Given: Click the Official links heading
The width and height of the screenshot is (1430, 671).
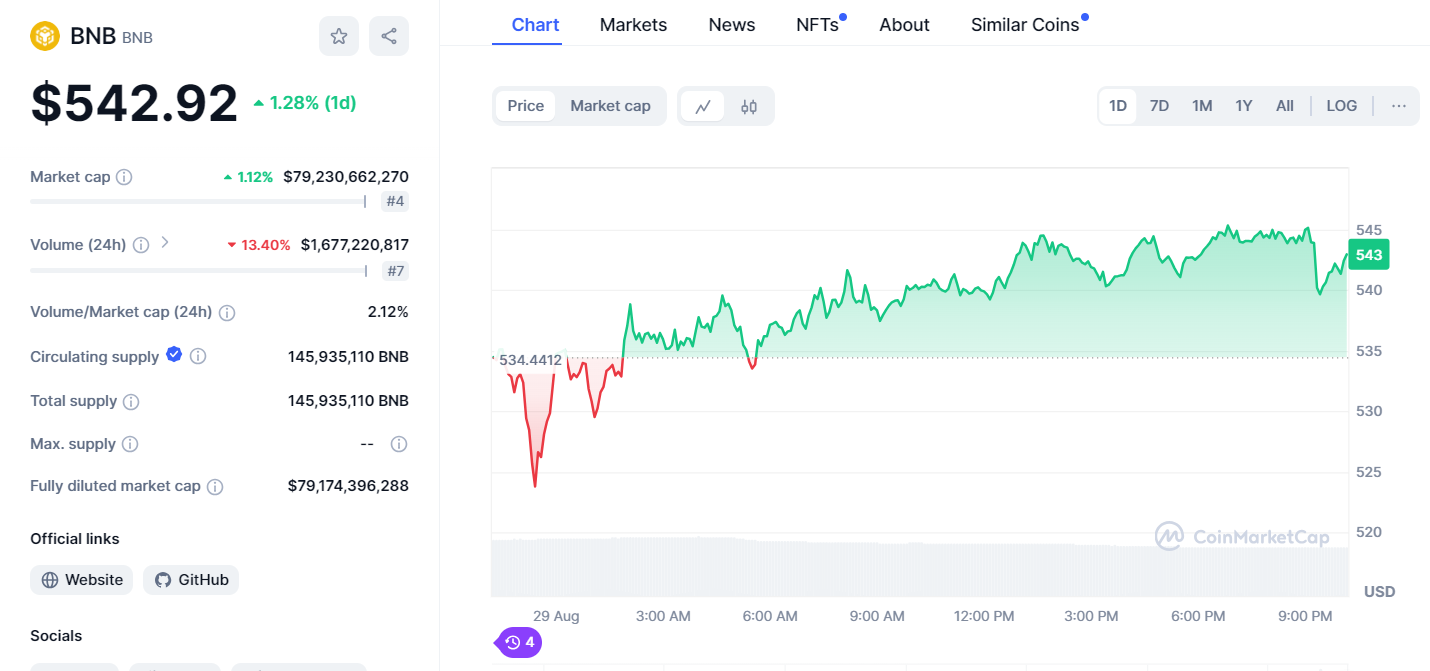Looking at the screenshot, I should click(75, 539).
